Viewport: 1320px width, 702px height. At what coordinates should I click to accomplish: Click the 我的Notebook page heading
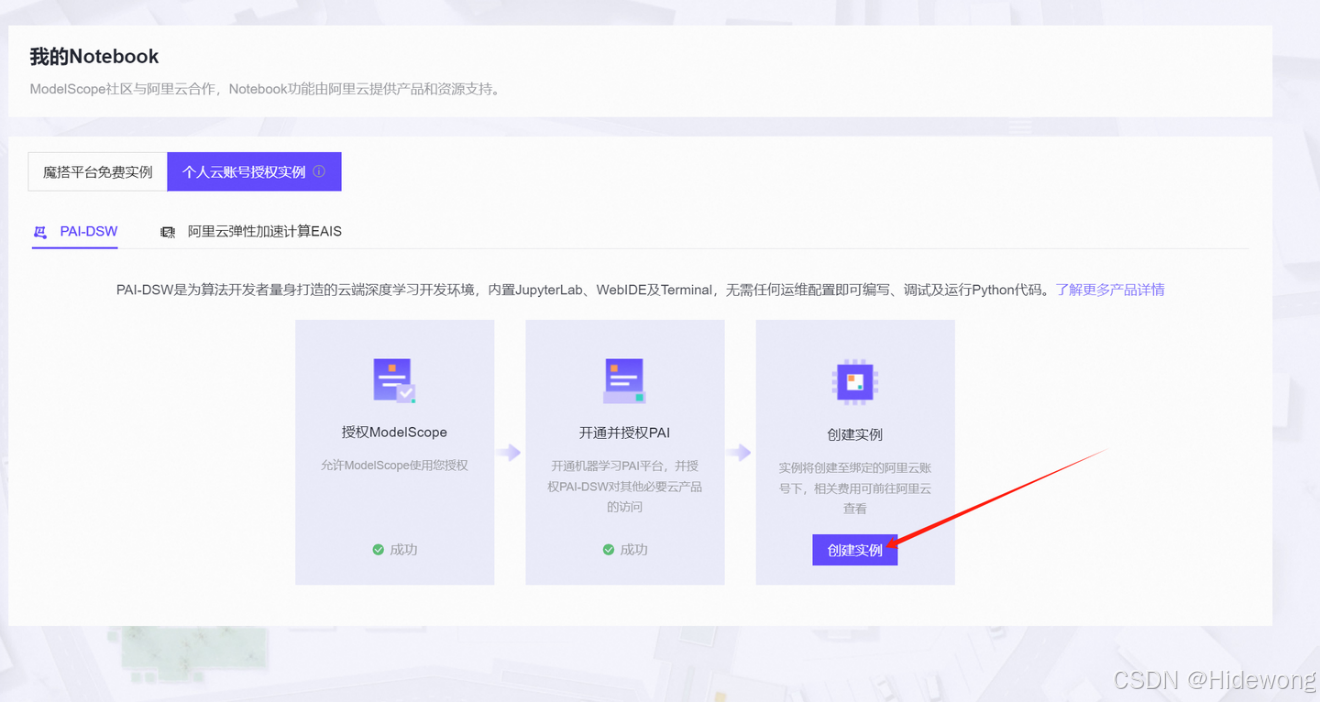pos(94,57)
